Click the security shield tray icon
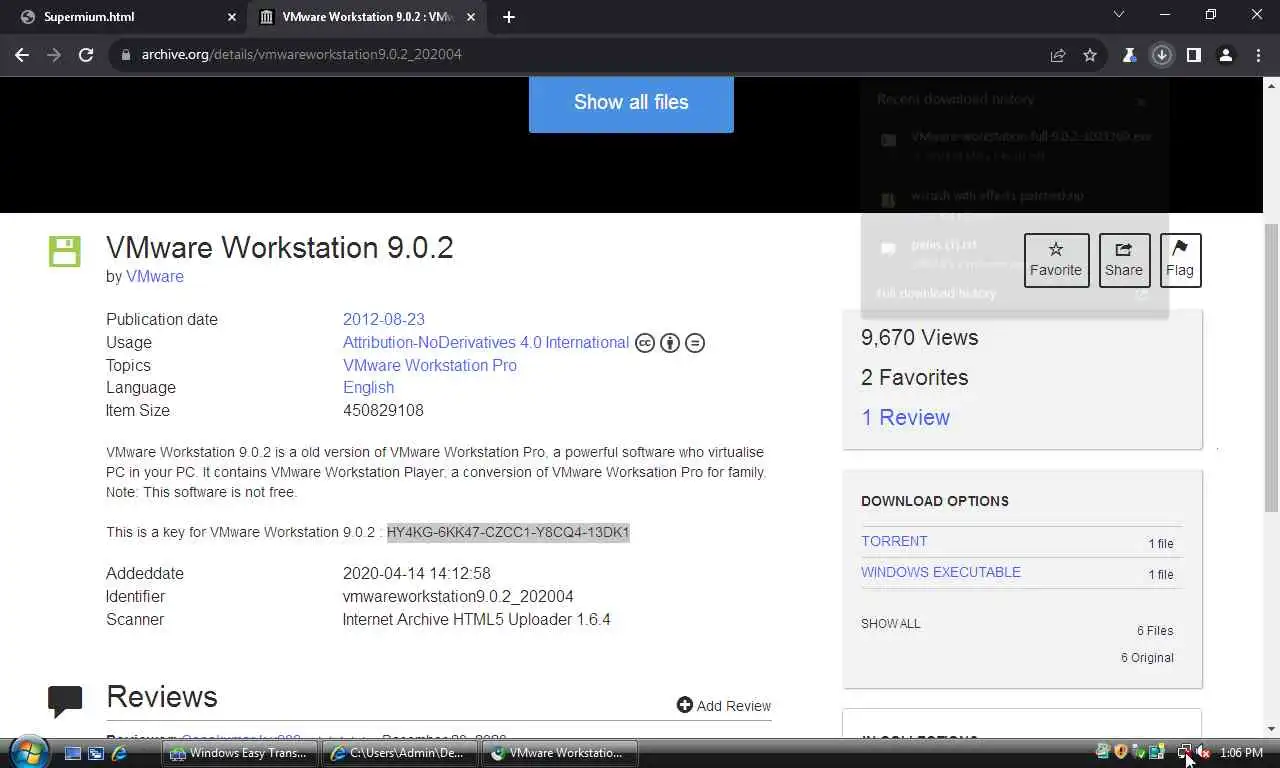The height and width of the screenshot is (768, 1280). (1121, 752)
